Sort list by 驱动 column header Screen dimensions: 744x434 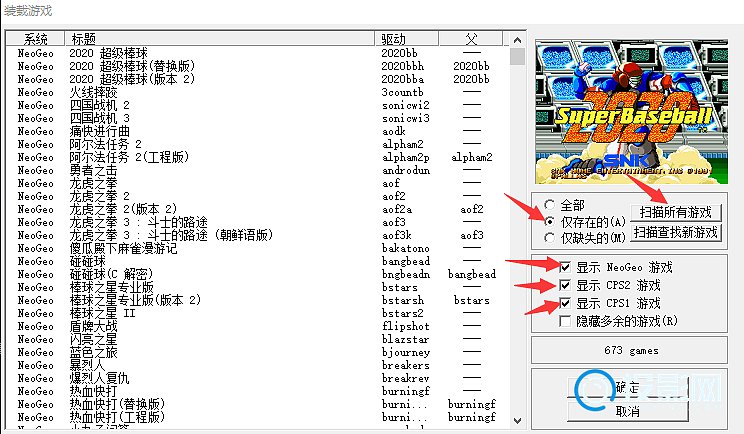407,38
